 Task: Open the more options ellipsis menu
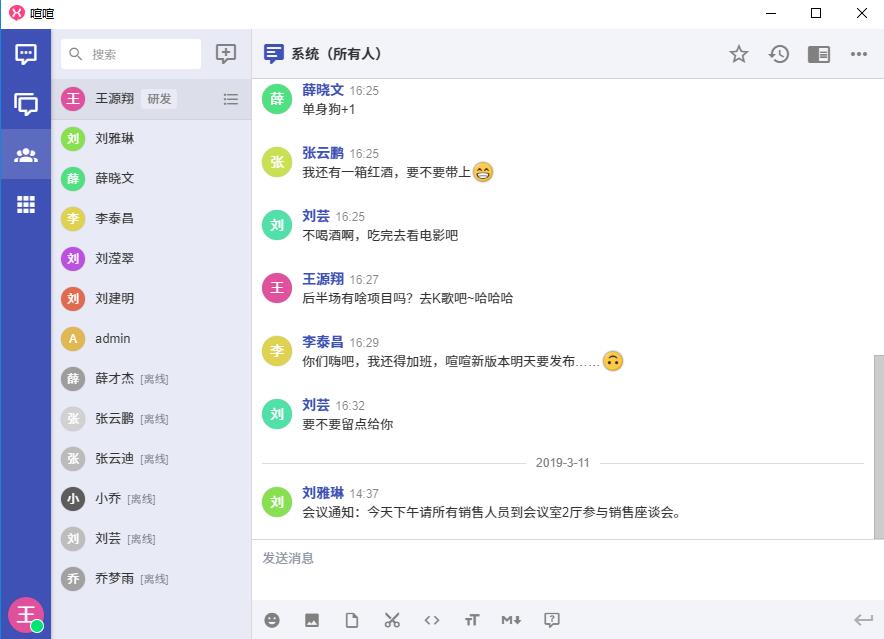[x=859, y=54]
